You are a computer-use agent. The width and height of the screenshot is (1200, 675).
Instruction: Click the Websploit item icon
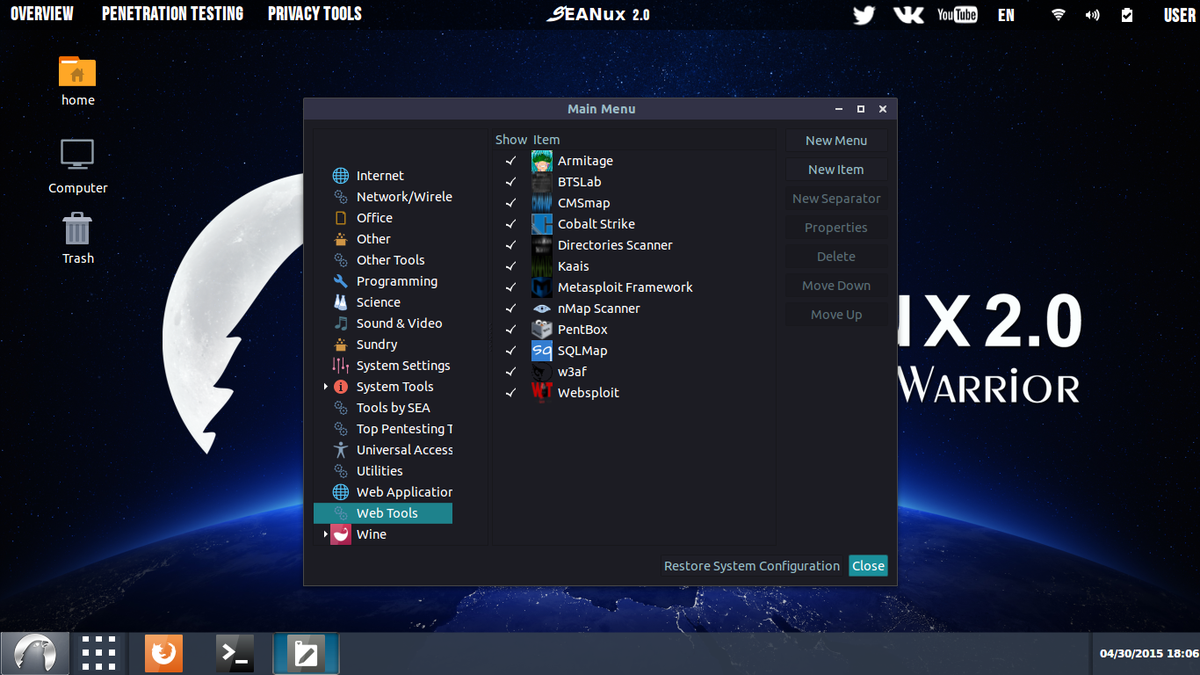click(541, 392)
